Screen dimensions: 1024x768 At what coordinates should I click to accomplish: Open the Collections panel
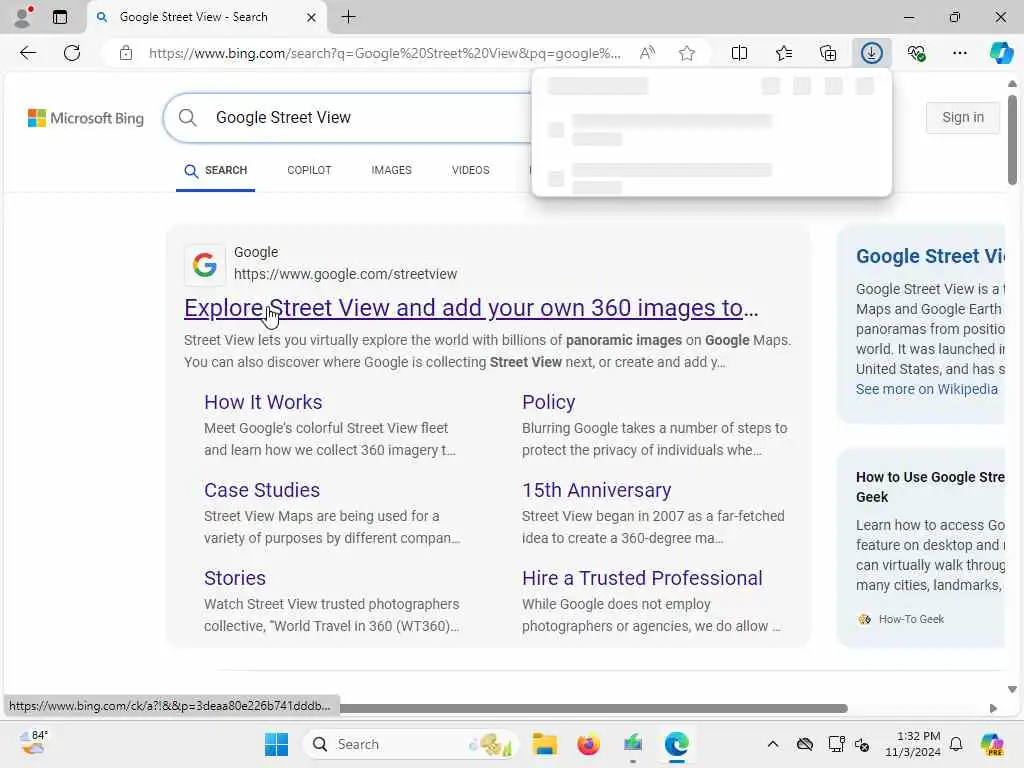coord(827,53)
